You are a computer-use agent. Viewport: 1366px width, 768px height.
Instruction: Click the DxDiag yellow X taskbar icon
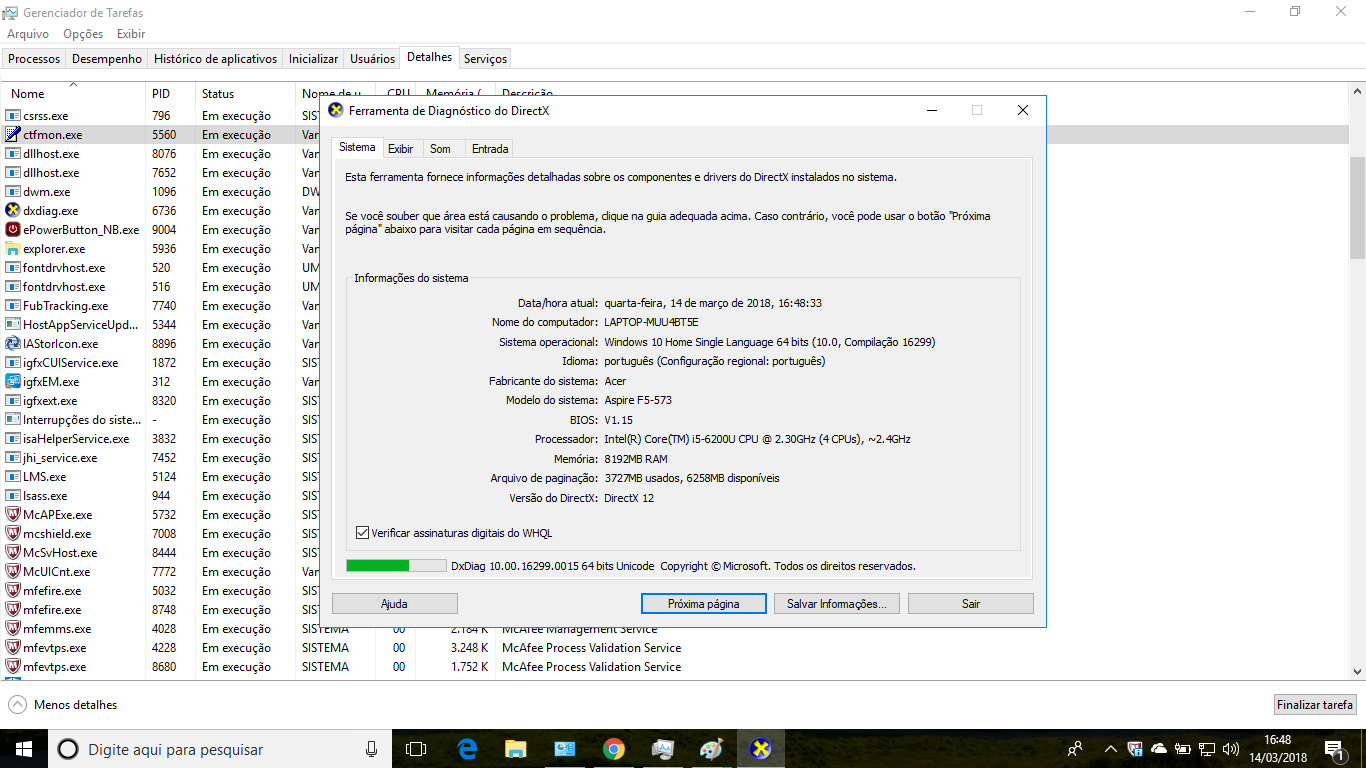760,748
